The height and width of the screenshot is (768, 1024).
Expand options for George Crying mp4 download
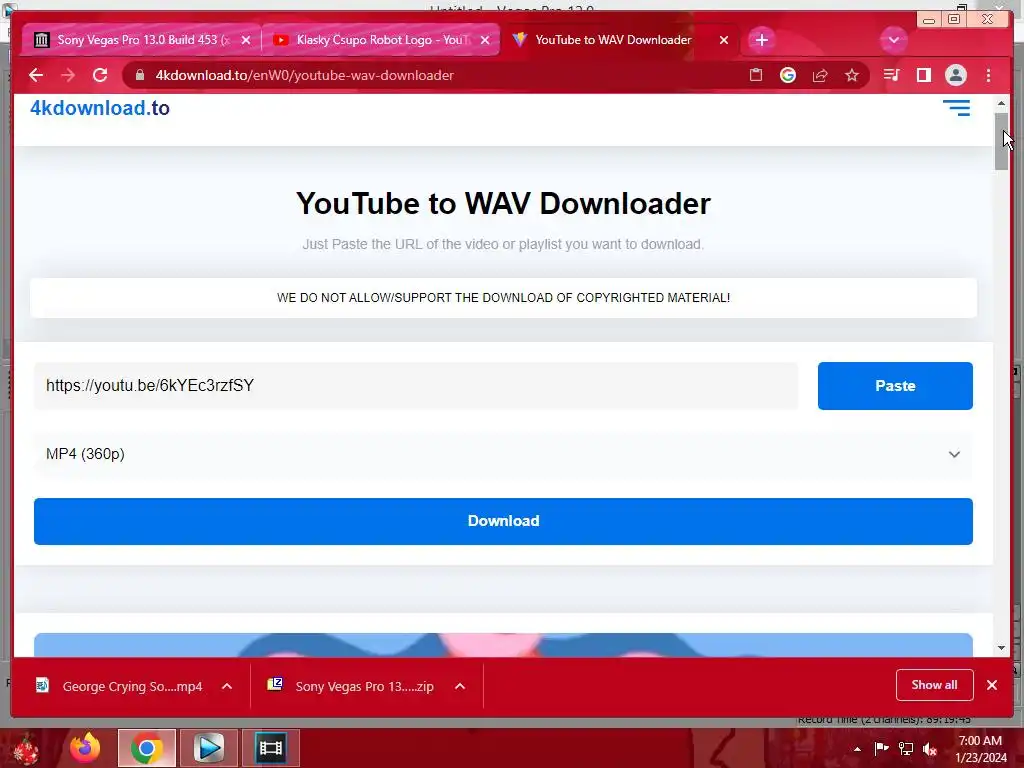(227, 686)
